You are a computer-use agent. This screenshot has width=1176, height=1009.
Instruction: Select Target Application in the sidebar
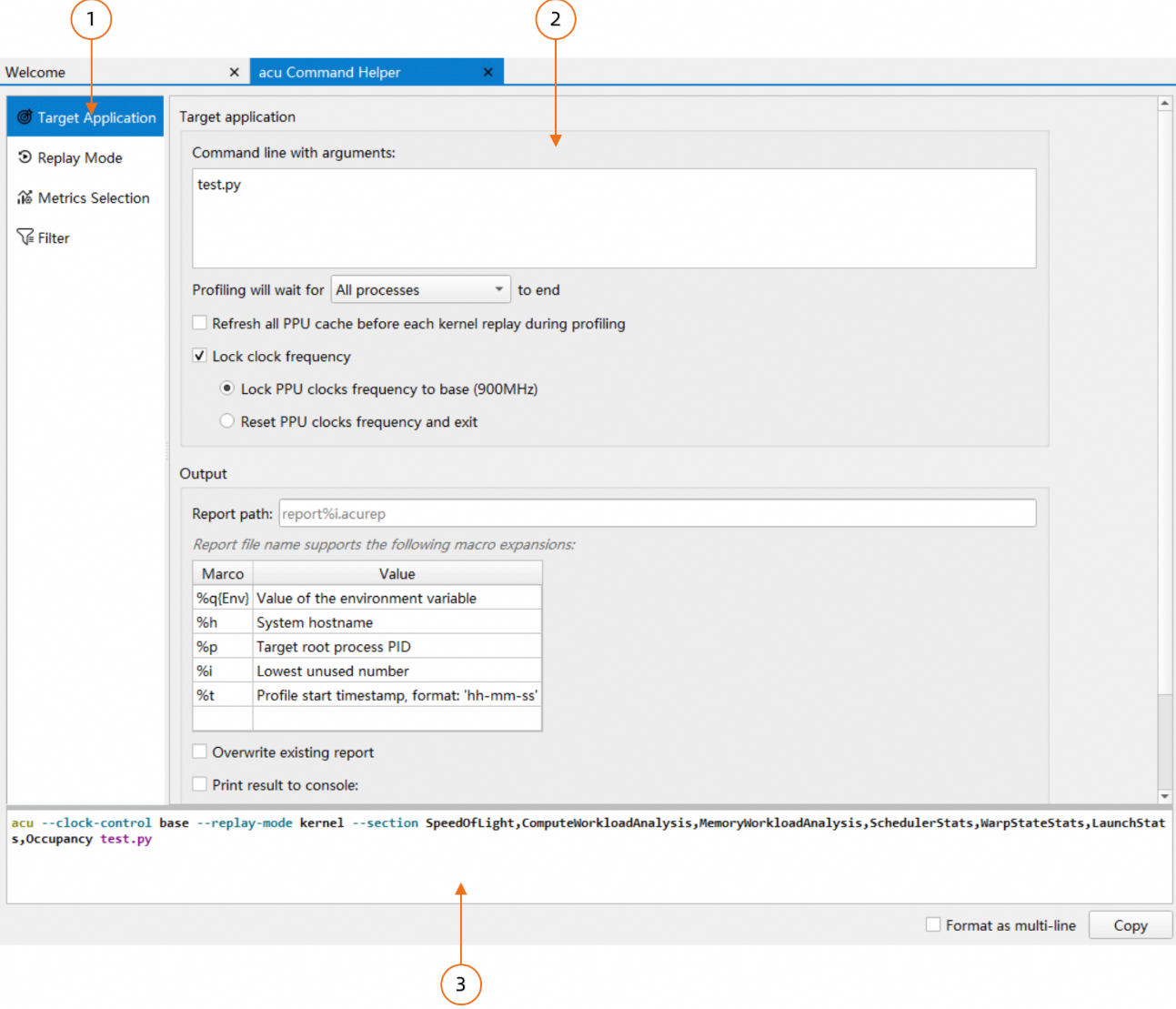(85, 117)
